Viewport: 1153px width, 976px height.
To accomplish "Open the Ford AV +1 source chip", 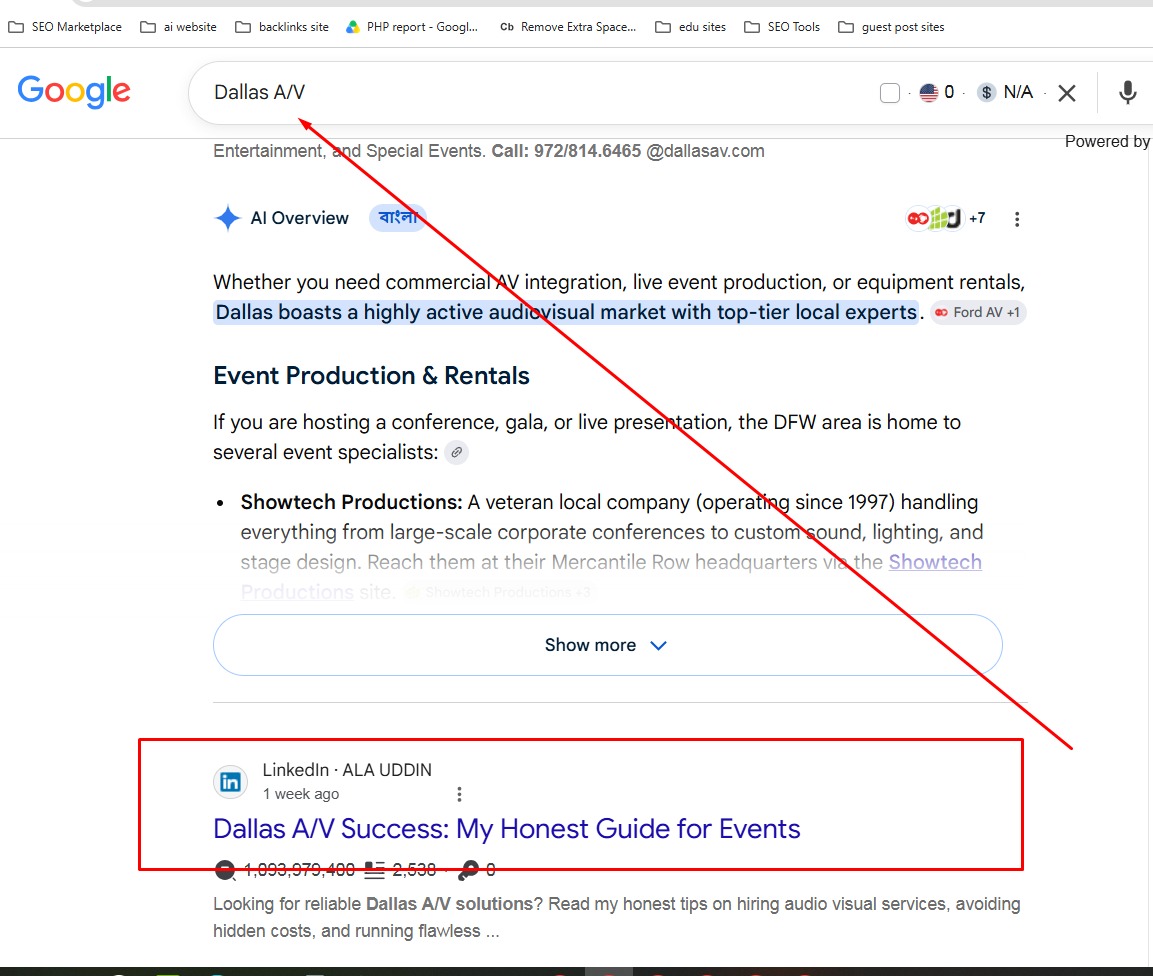I will [x=977, y=313].
